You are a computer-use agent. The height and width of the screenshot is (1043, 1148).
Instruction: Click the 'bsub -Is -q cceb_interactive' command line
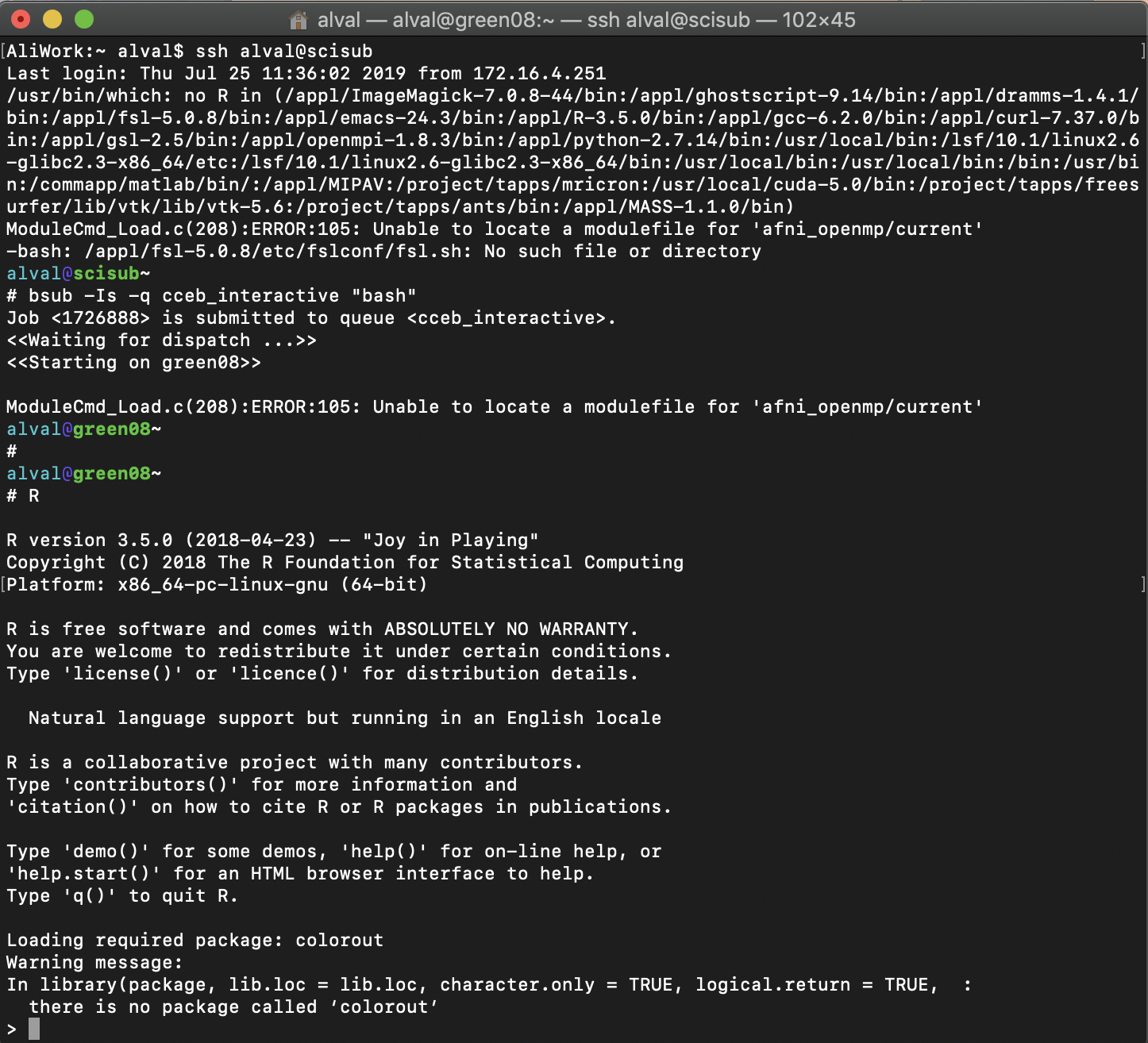[222, 296]
